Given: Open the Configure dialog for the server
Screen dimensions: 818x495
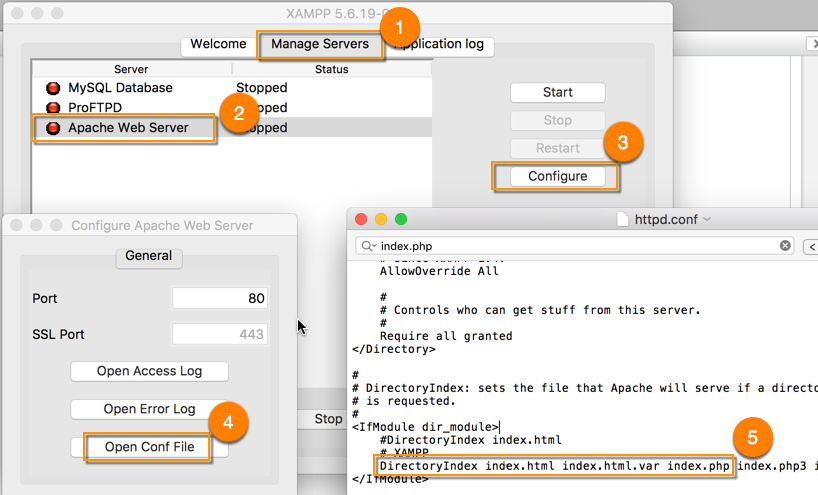Looking at the screenshot, I should coord(558,176).
